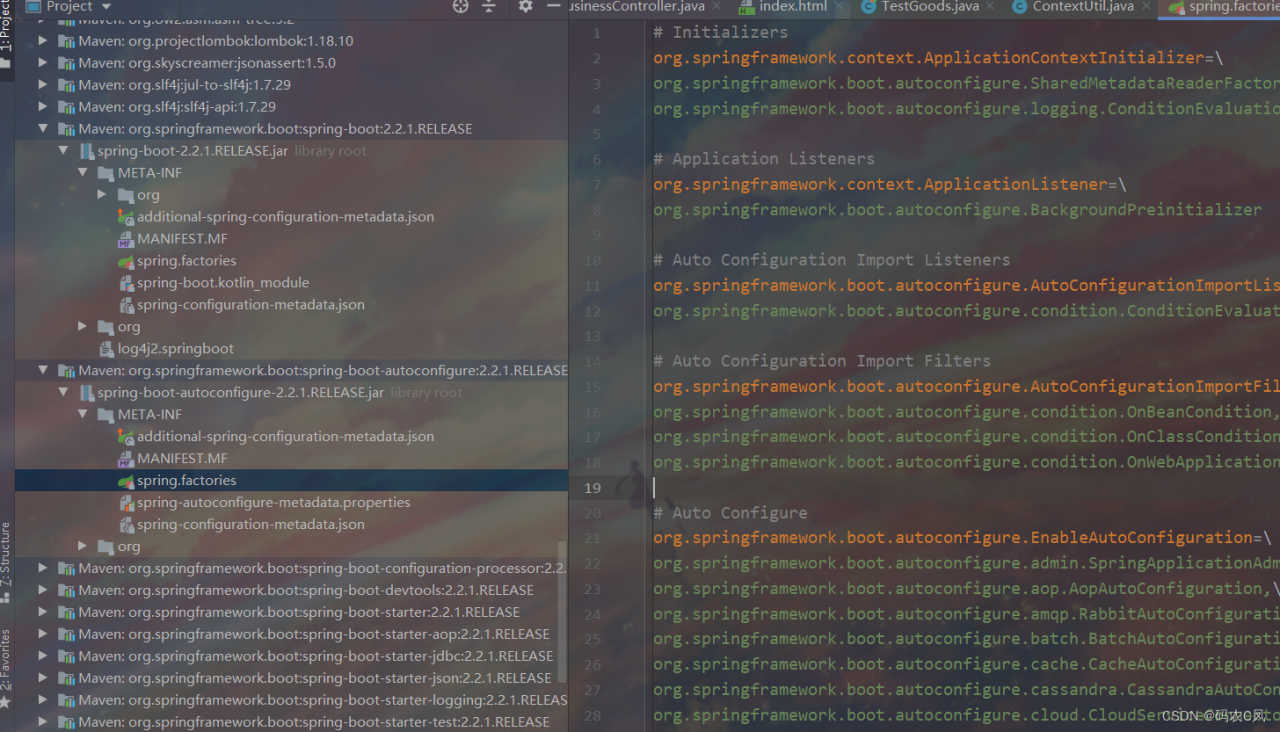Viewport: 1280px width, 732px height.
Task: Click Maven library icon for lombok:1.18.10
Action: tap(67, 41)
